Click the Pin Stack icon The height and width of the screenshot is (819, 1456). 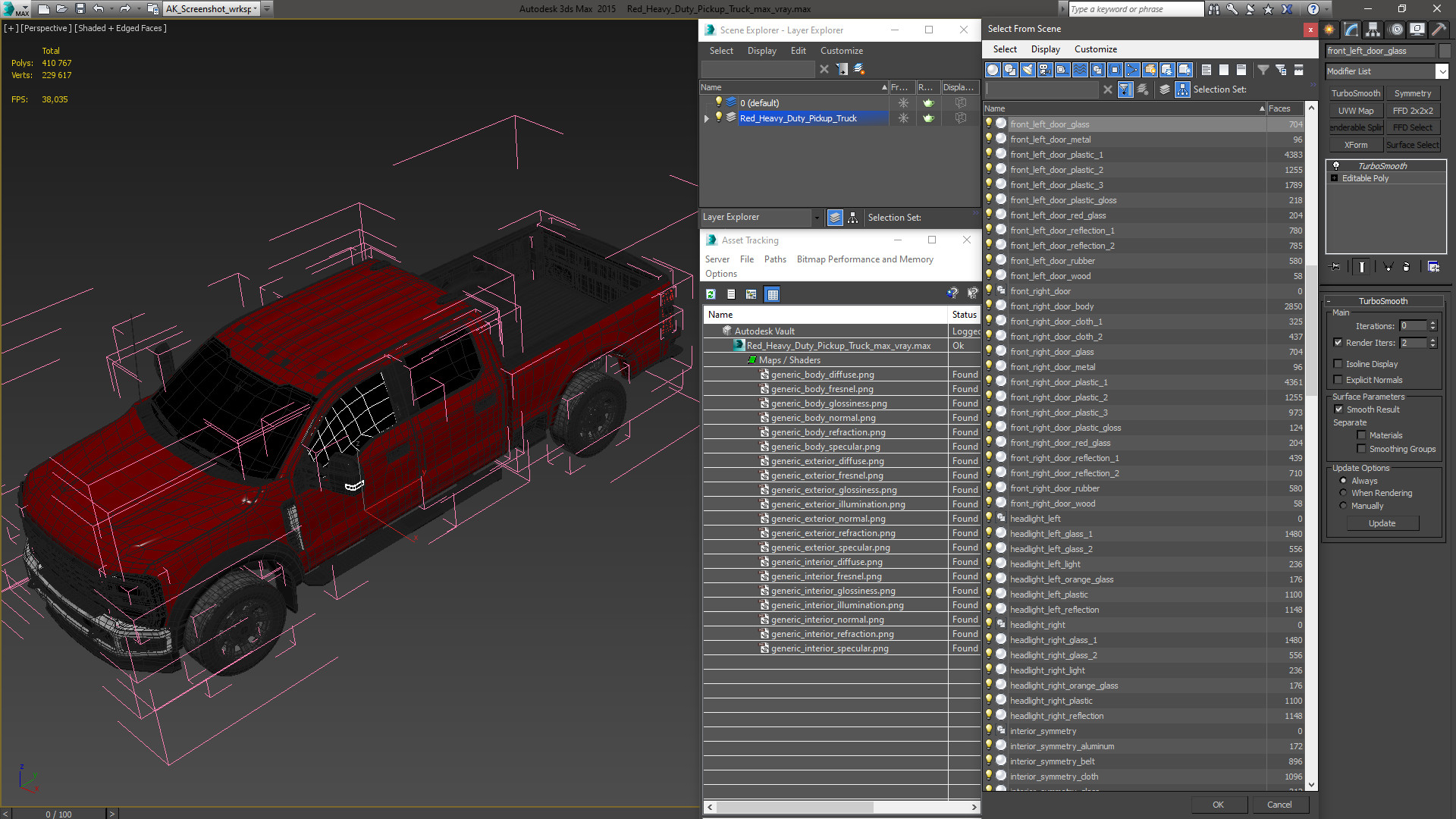(1335, 267)
